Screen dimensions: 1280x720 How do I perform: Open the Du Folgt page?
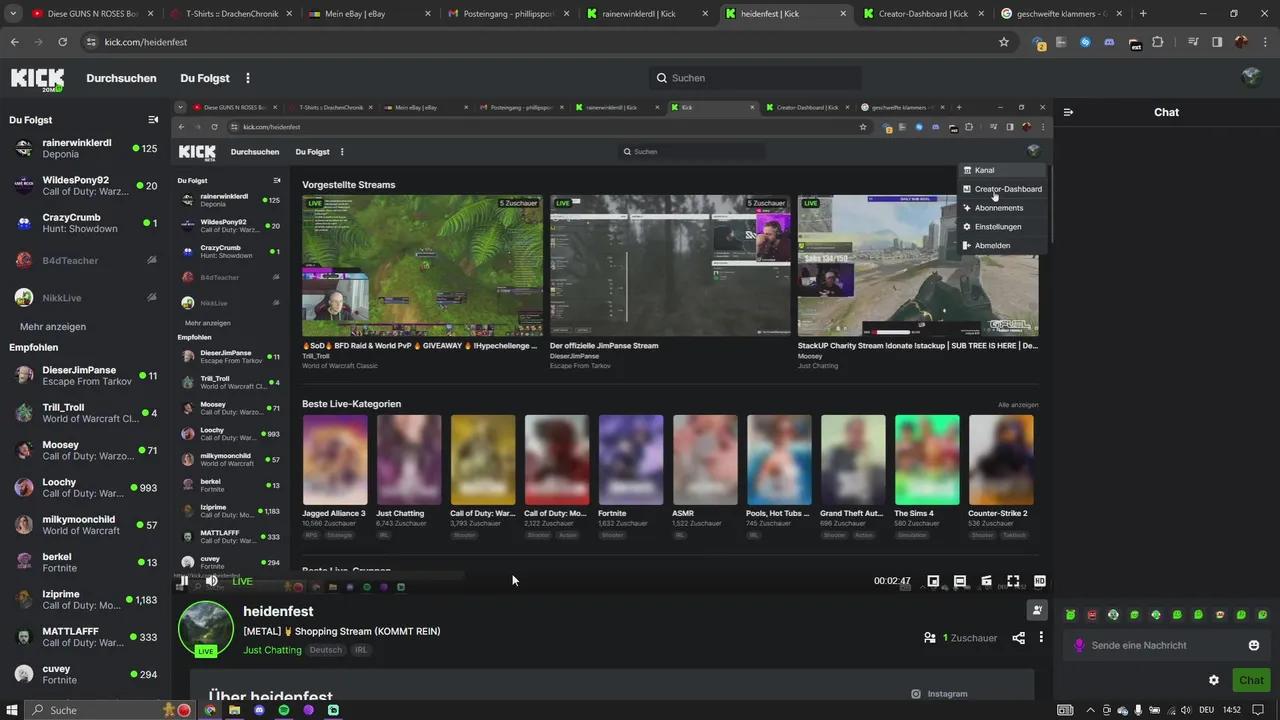click(x=205, y=78)
